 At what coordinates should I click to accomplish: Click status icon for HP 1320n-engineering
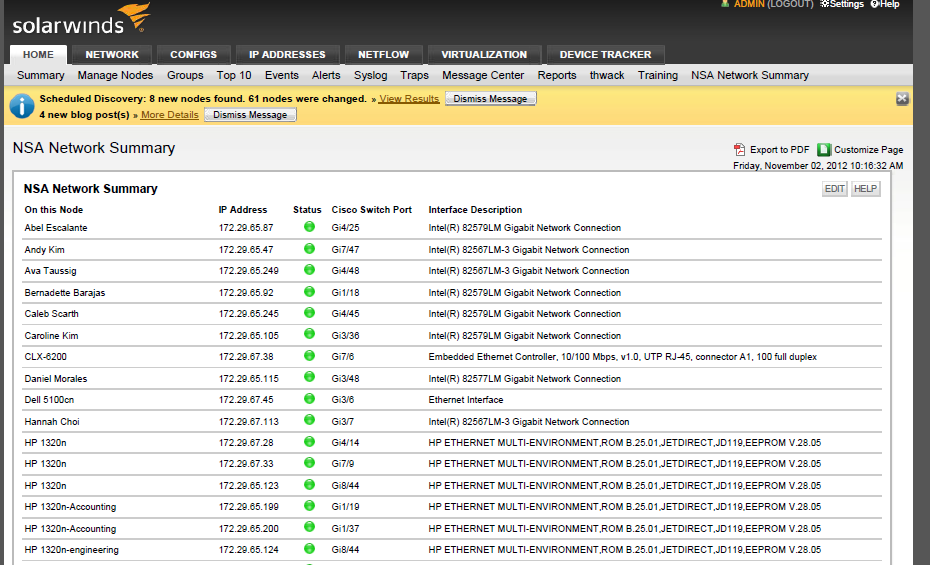309,549
